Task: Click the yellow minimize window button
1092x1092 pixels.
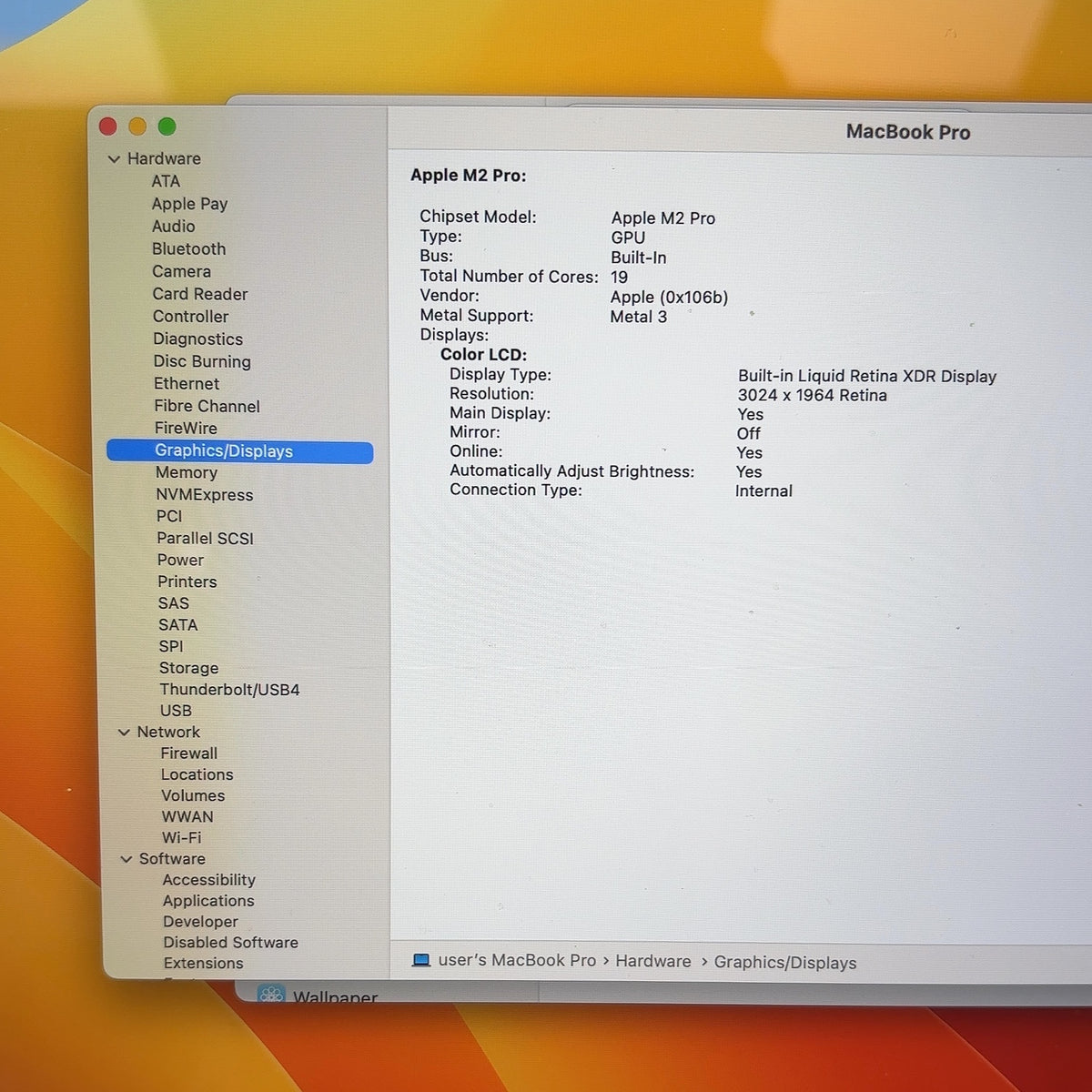Action: [x=137, y=126]
